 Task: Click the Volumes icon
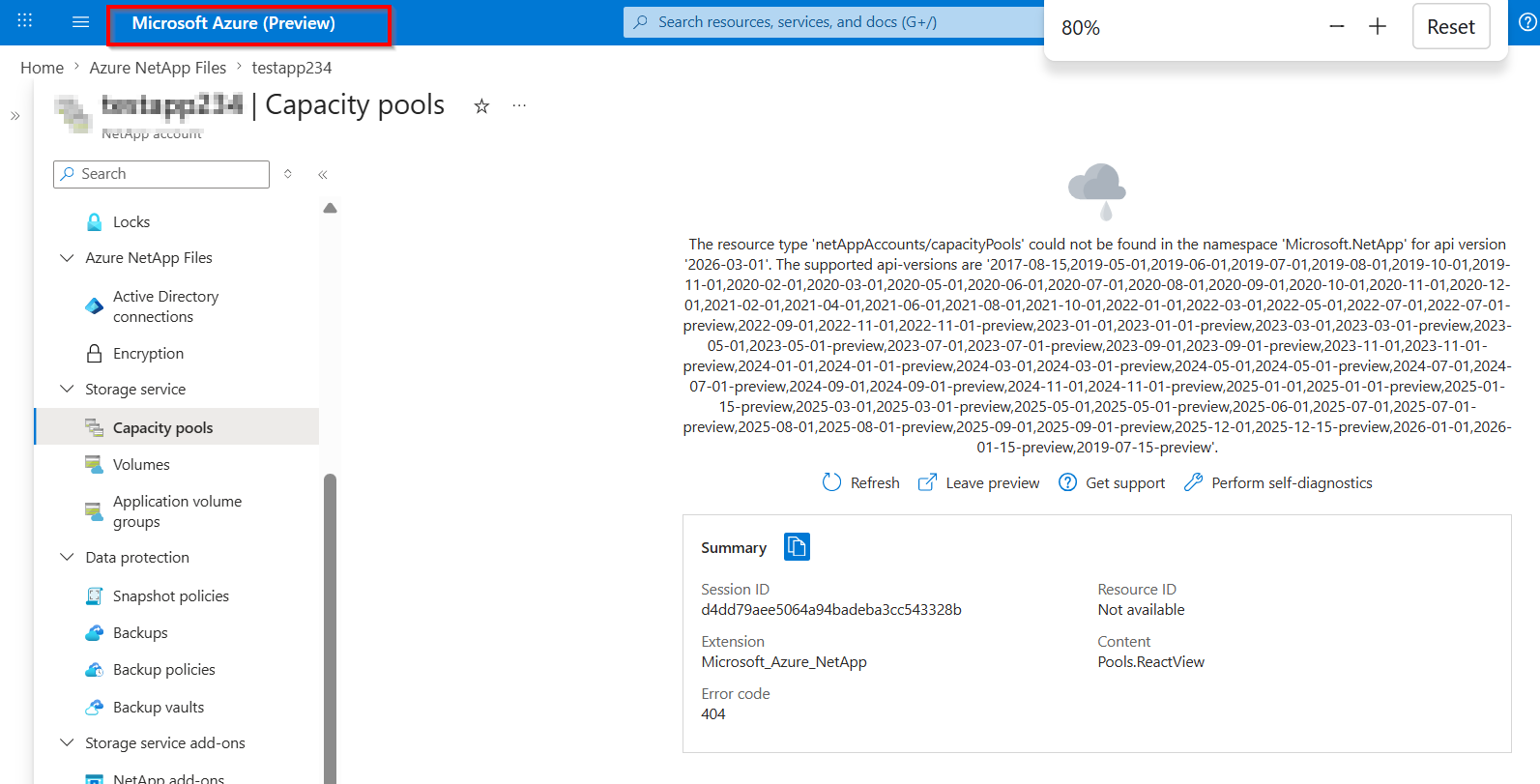[x=95, y=465]
